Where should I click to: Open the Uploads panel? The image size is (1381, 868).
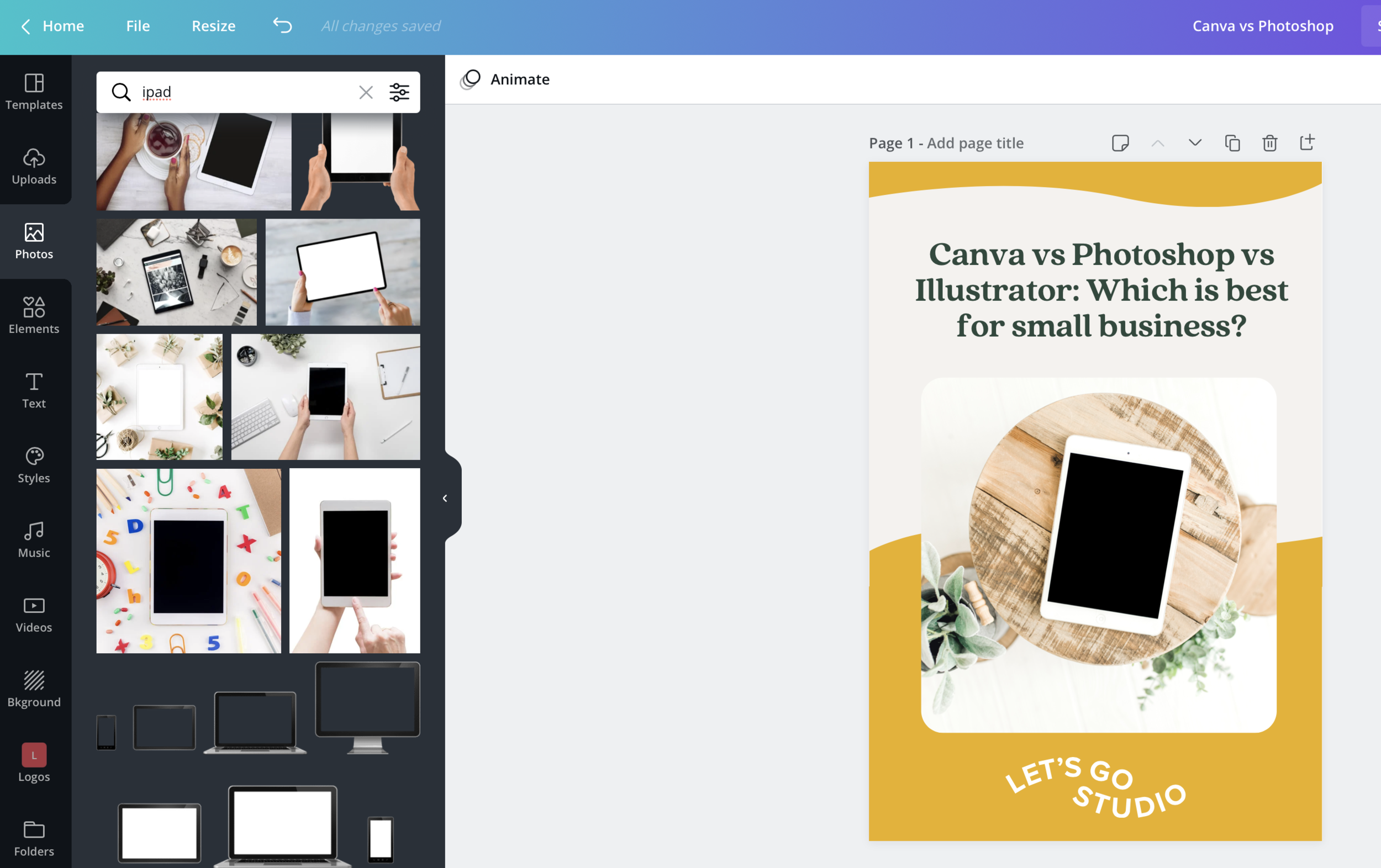click(34, 166)
